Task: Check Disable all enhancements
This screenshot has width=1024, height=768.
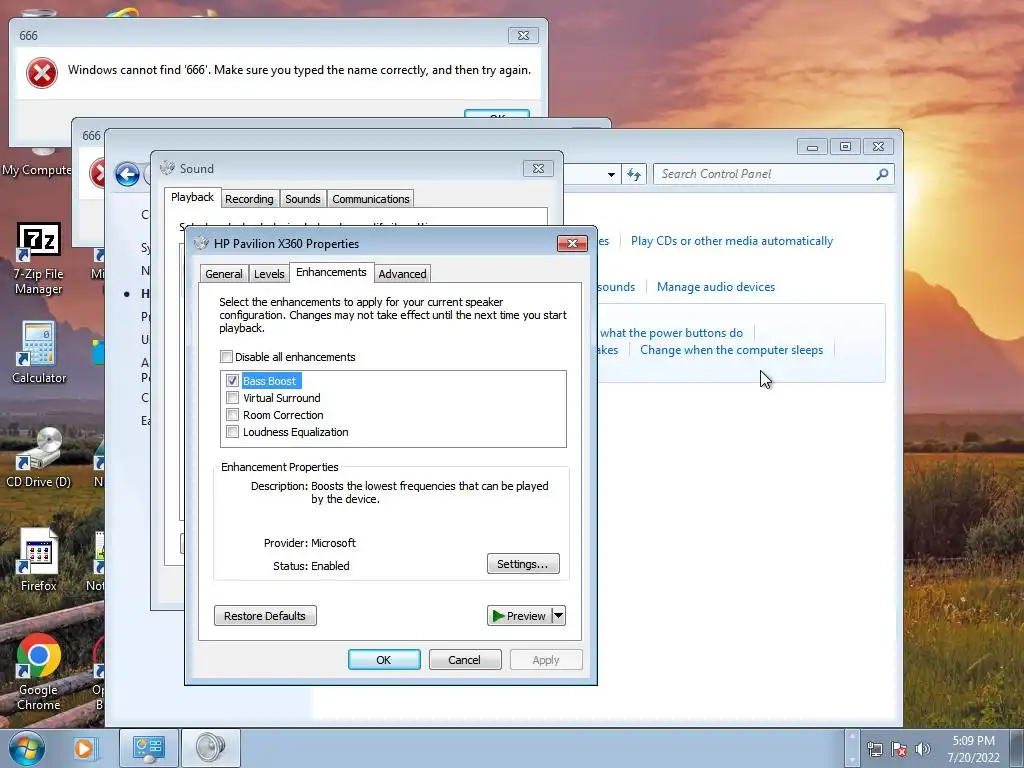Action: pyautogui.click(x=227, y=357)
